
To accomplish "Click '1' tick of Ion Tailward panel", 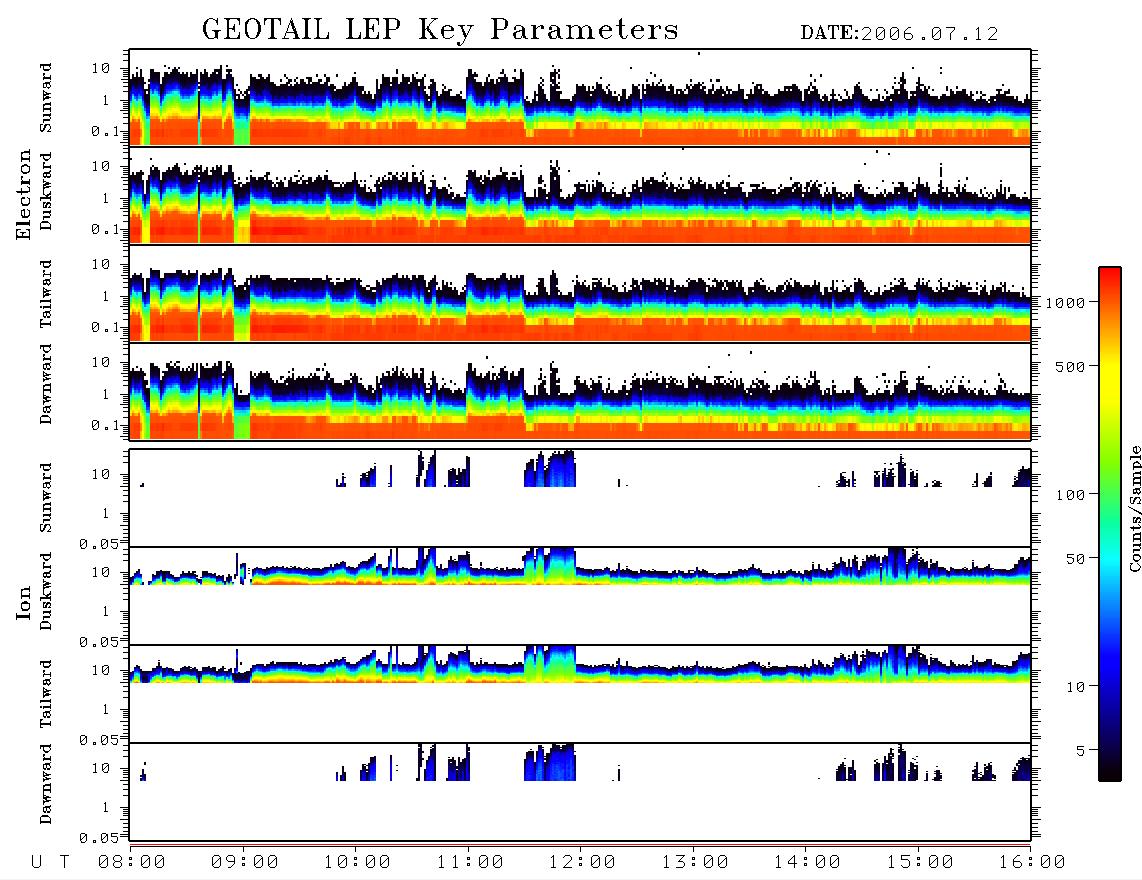I will [x=106, y=710].
